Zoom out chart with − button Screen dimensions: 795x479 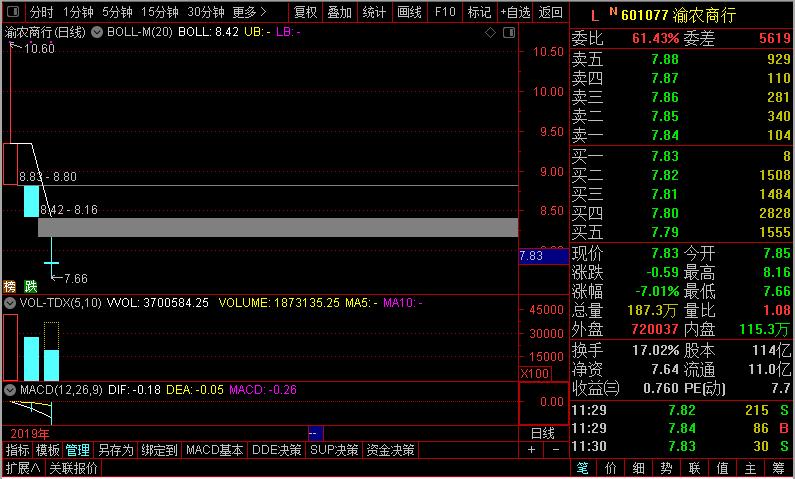click(556, 450)
